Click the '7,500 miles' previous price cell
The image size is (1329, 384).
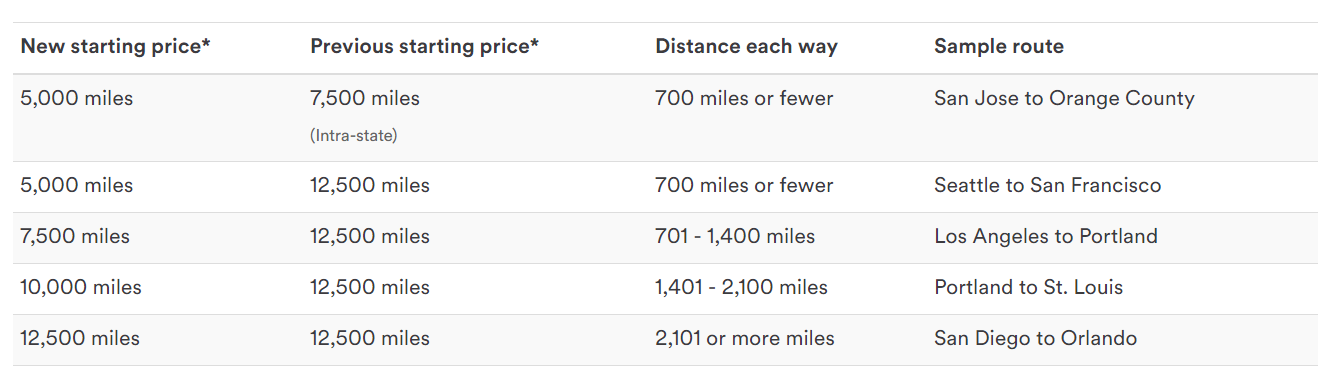tap(365, 99)
